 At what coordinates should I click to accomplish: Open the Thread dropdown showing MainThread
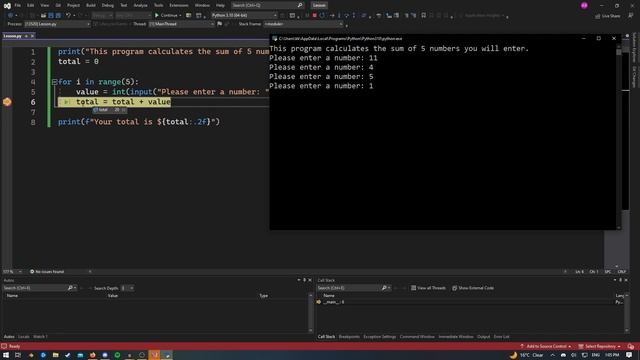coord(181,24)
